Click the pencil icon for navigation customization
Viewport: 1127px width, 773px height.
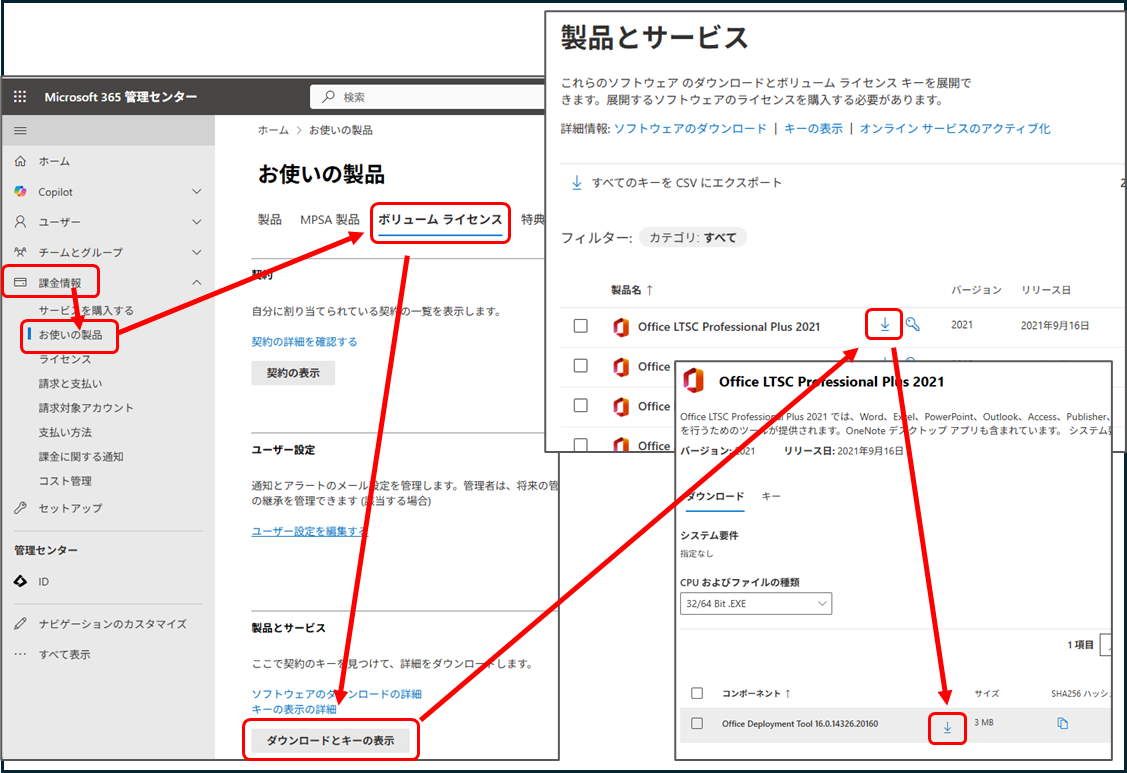[x=20, y=623]
